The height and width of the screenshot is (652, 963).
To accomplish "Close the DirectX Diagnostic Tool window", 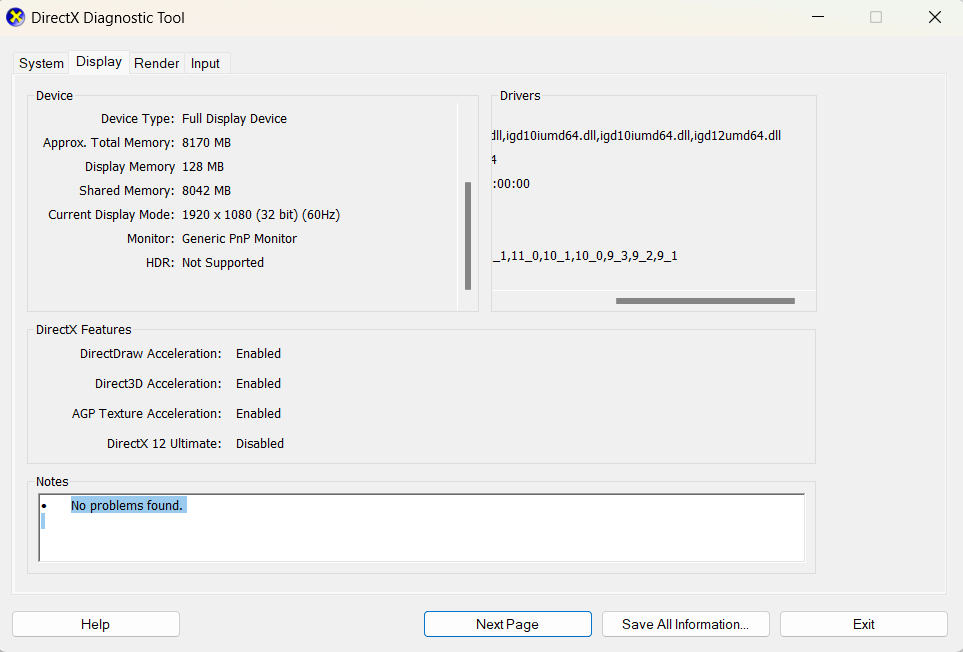I will (x=935, y=17).
